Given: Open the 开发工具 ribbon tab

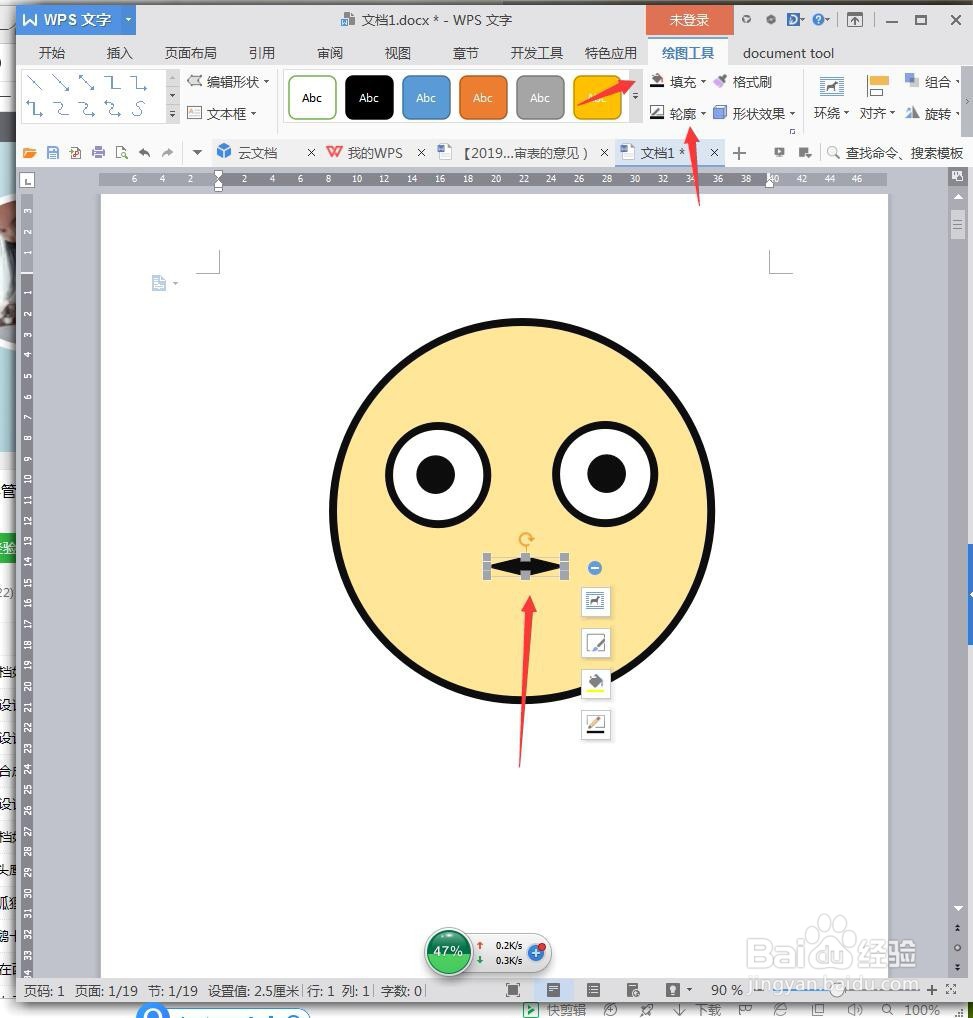Looking at the screenshot, I should (x=536, y=53).
